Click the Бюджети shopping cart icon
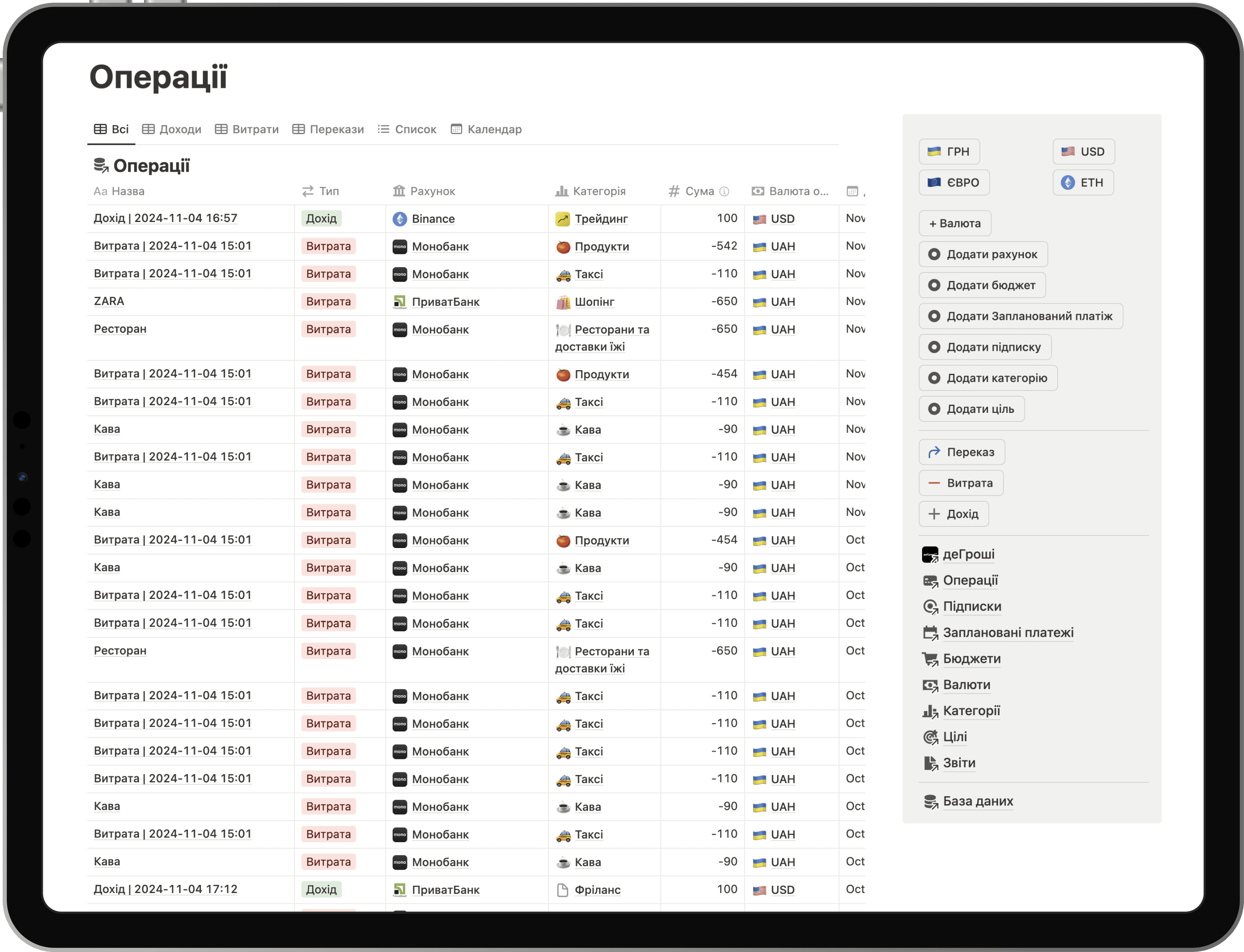The width and height of the screenshot is (1244, 952). pyautogui.click(x=930, y=659)
